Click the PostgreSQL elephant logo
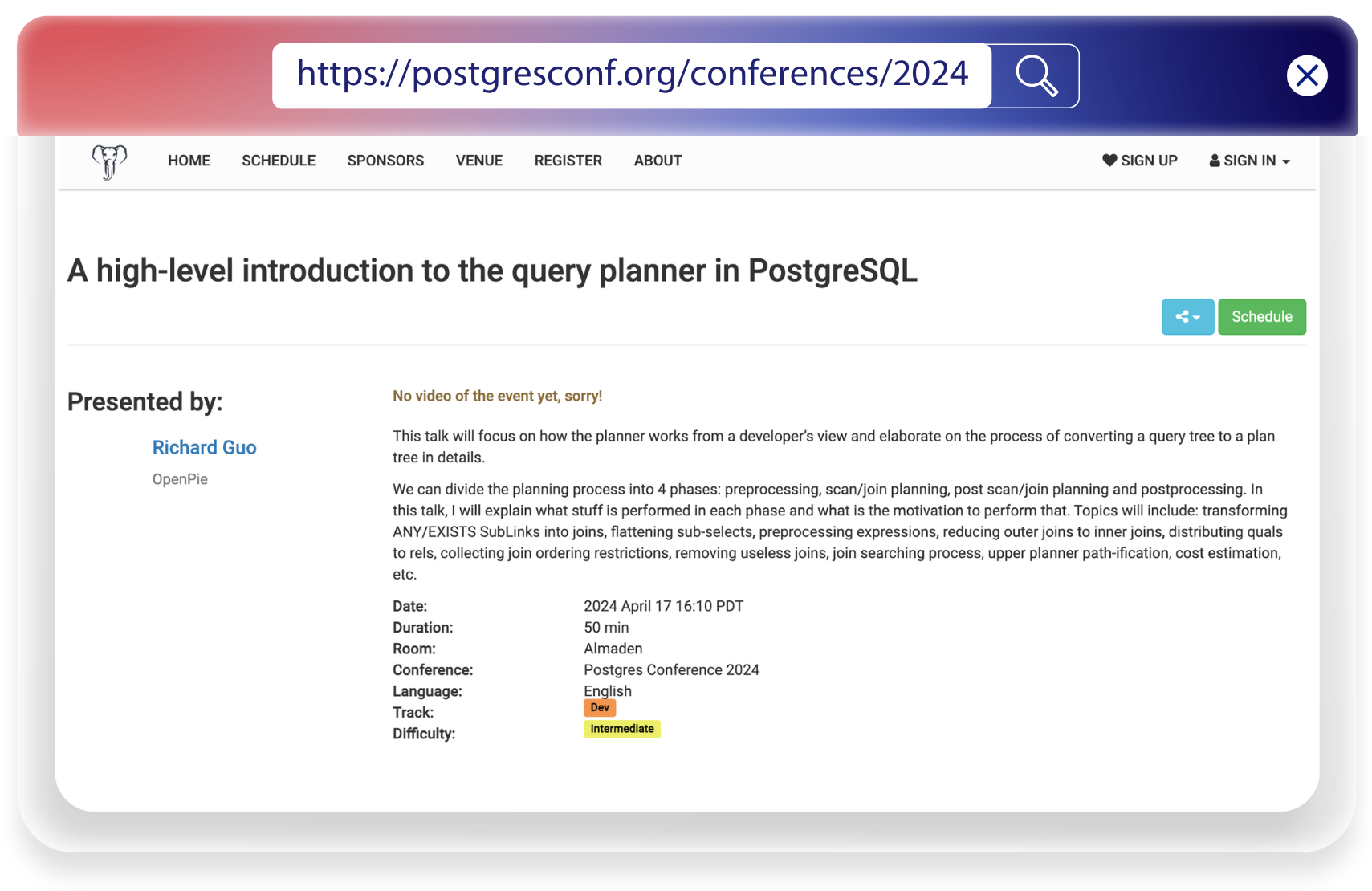1372x891 pixels. tap(109, 161)
